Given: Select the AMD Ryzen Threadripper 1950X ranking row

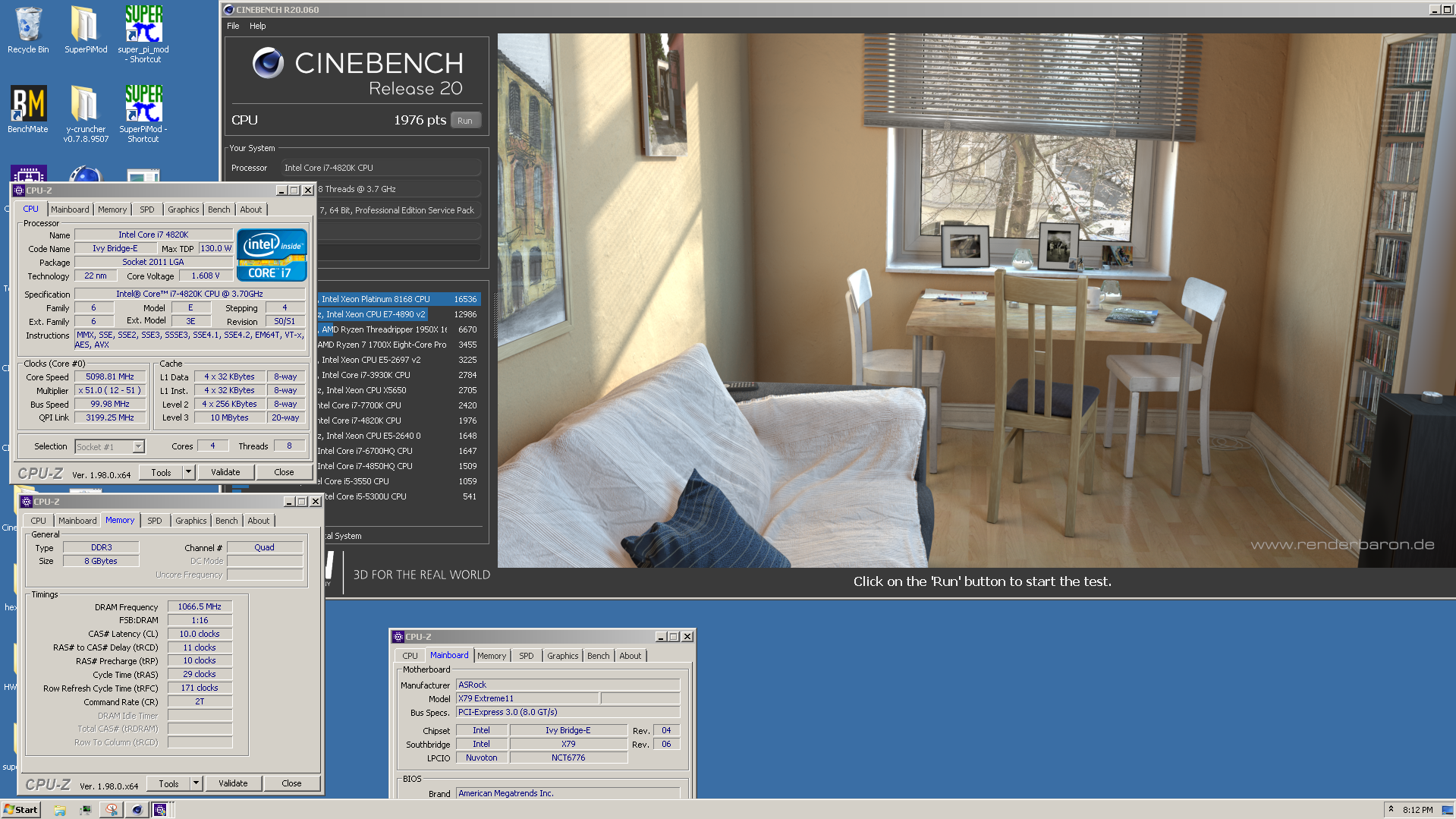Looking at the screenshot, I should coord(398,329).
